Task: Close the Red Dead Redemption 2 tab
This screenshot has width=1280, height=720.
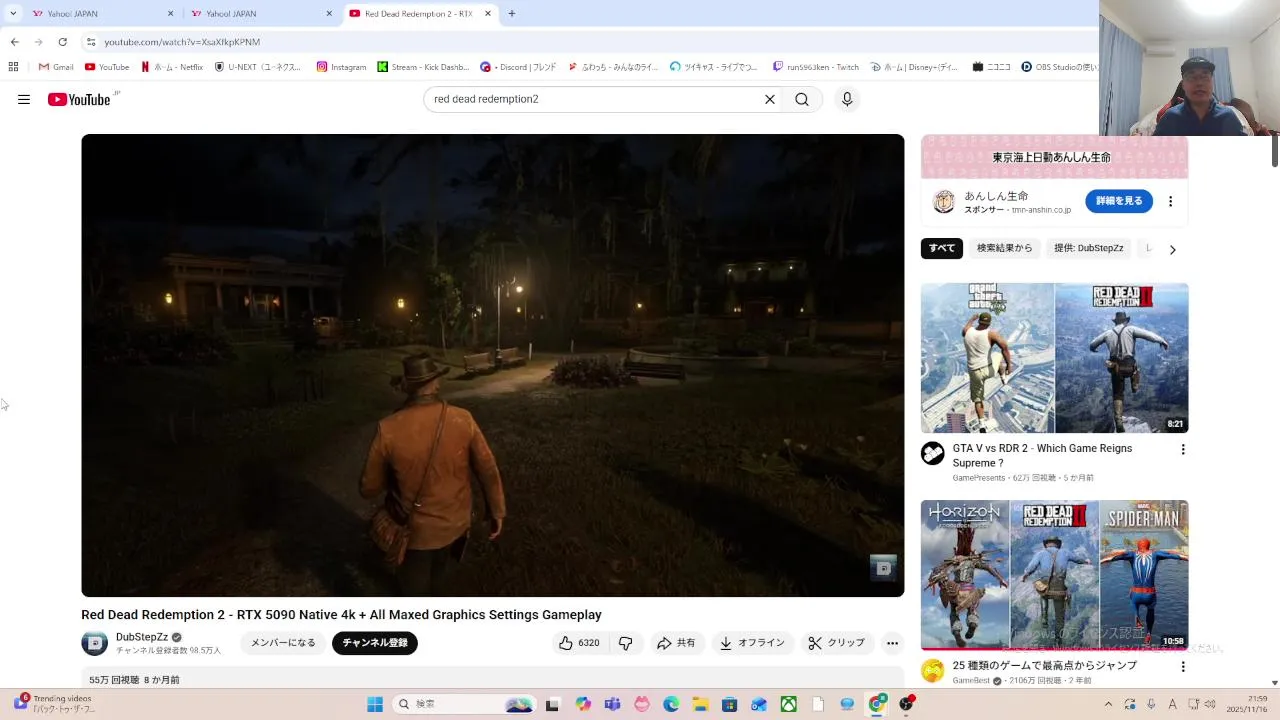Action: click(488, 14)
